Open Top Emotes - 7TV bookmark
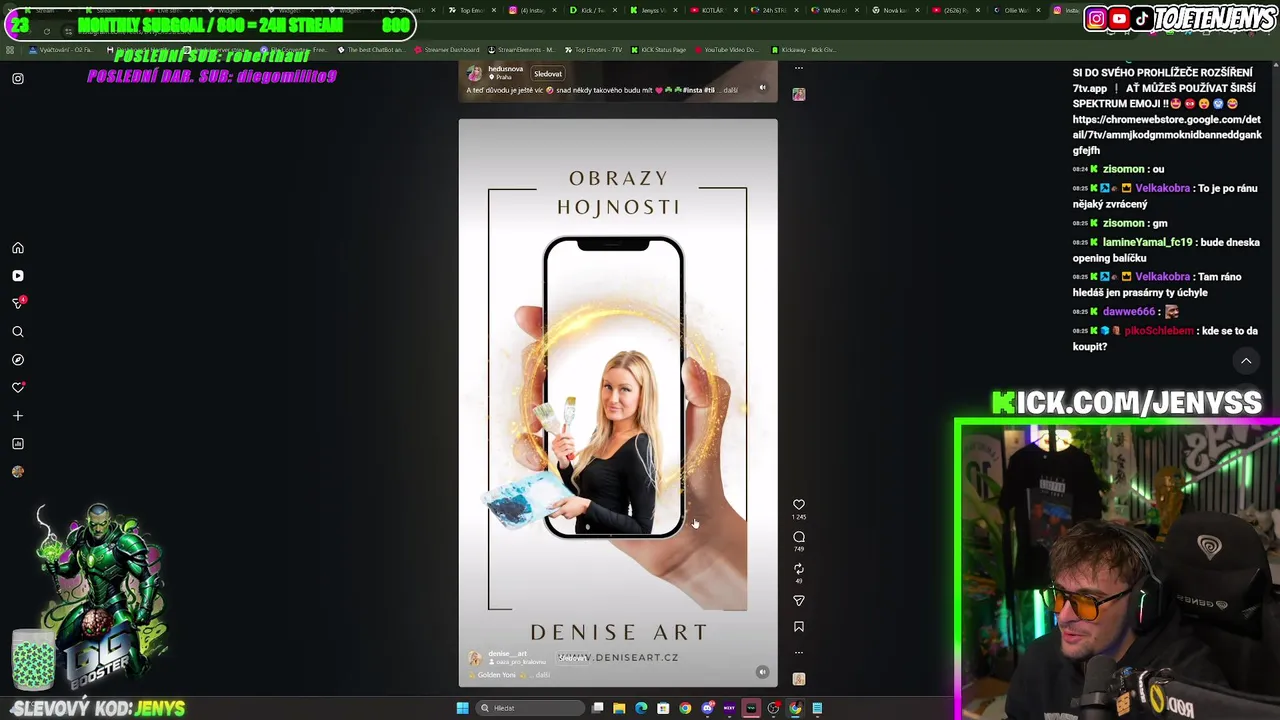 pos(593,50)
